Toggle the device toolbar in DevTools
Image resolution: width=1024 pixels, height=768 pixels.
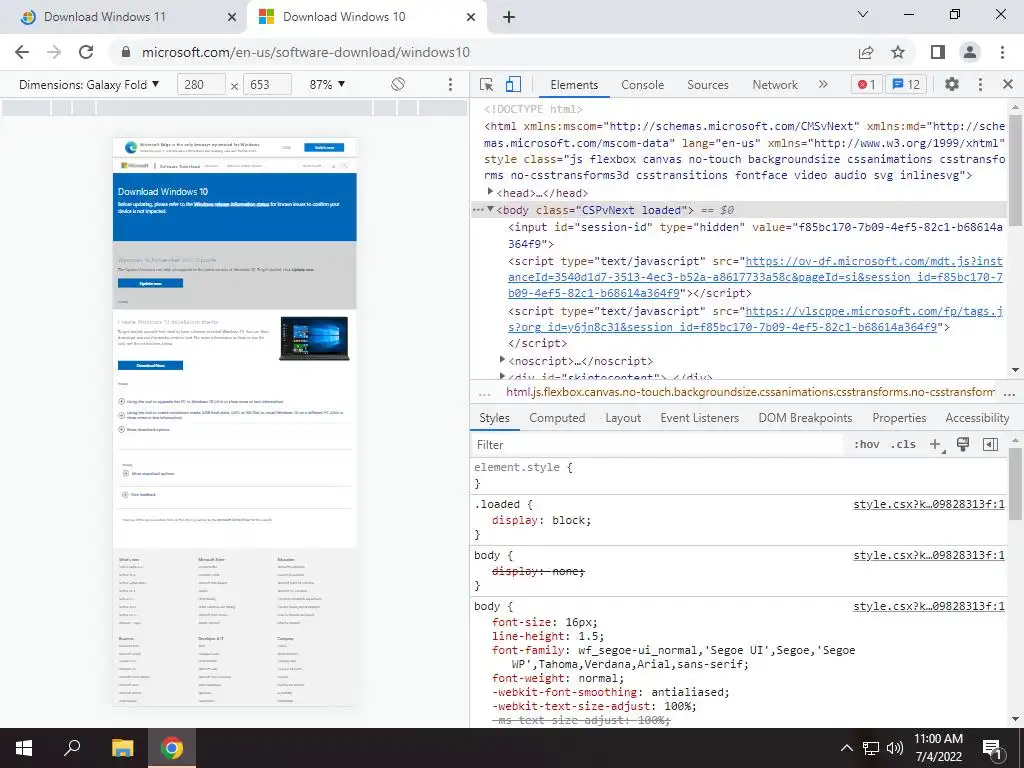pos(513,84)
